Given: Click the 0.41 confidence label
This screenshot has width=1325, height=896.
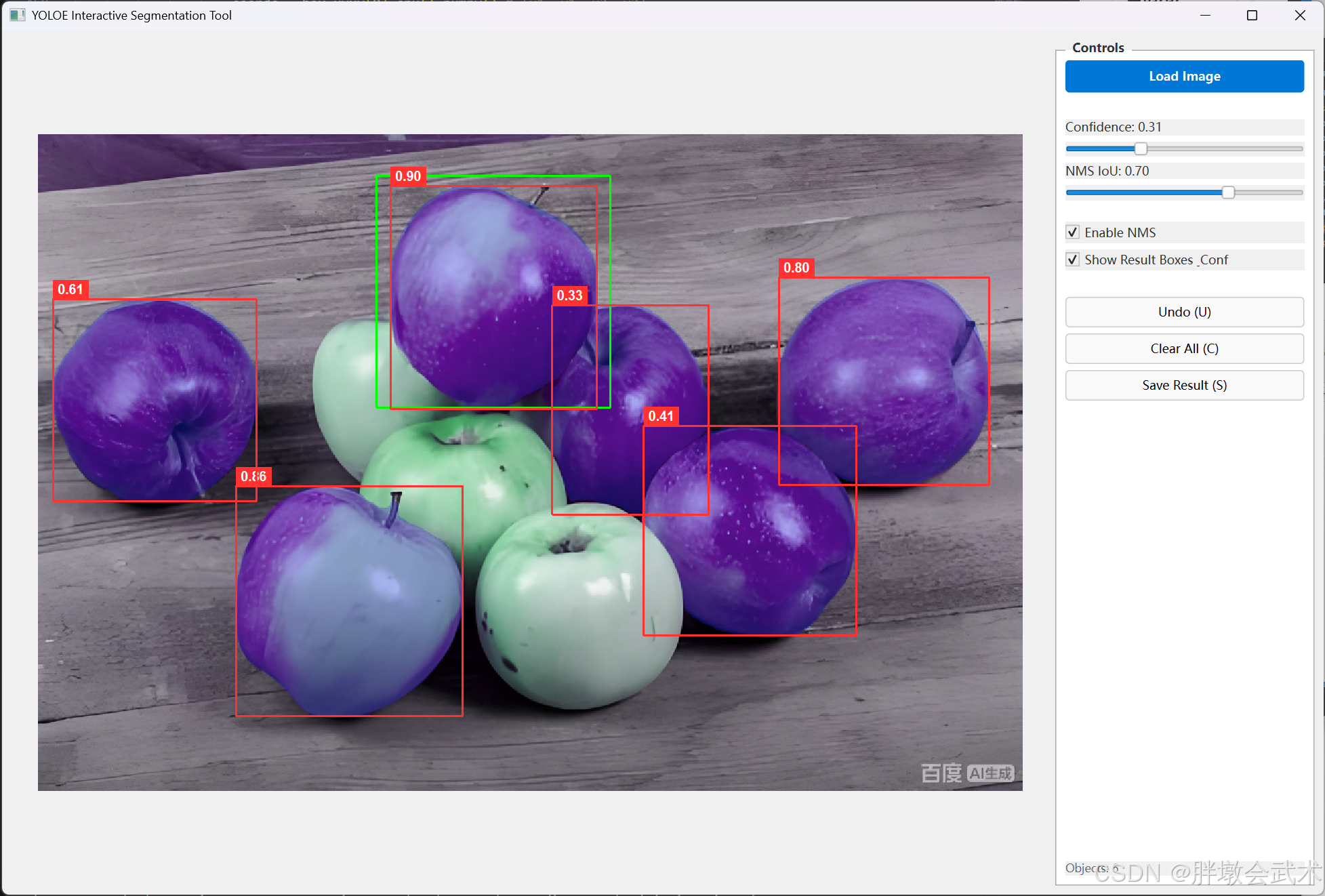Looking at the screenshot, I should [x=661, y=416].
